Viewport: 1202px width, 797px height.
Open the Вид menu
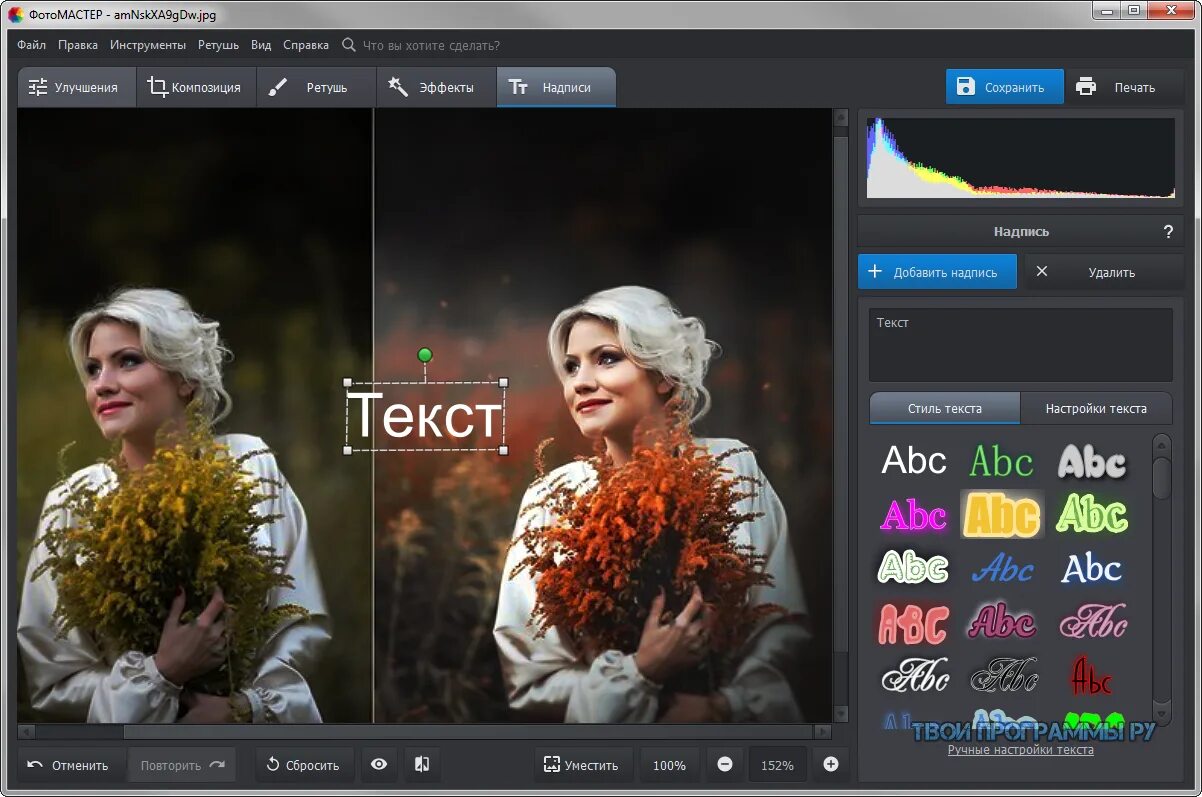(261, 45)
